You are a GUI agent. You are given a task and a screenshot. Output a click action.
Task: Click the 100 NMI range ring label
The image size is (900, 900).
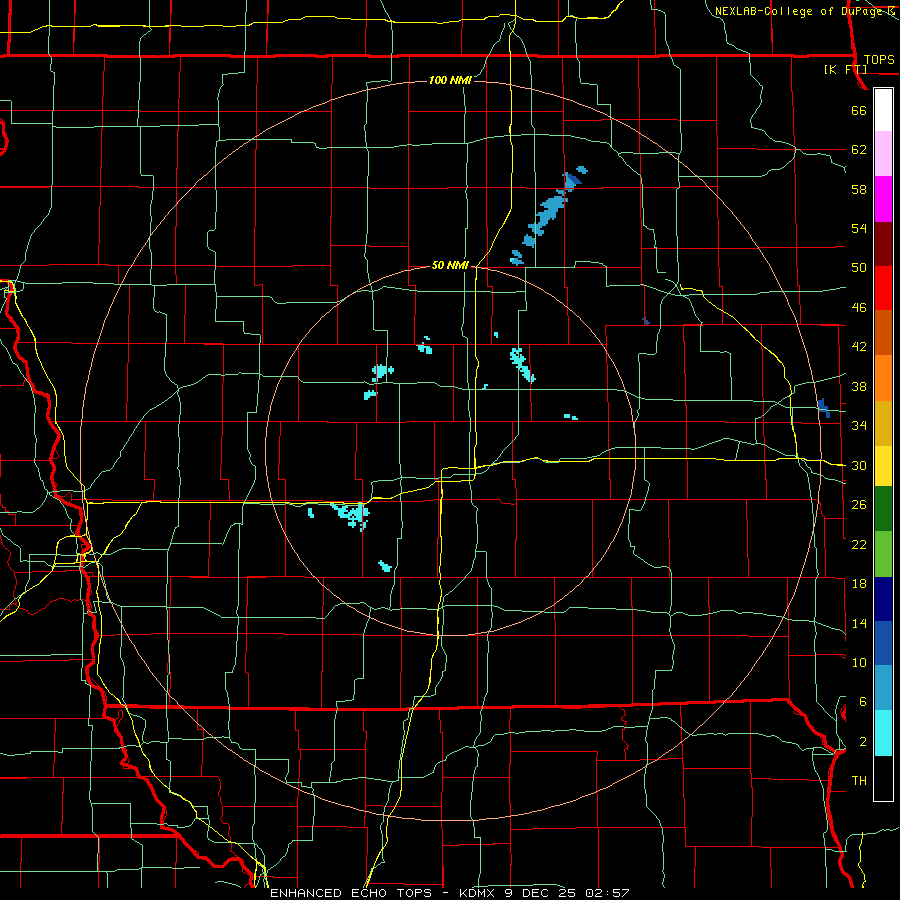pos(450,80)
